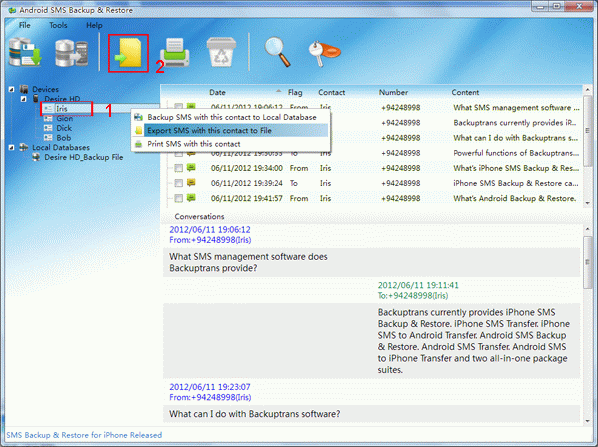This screenshot has width=598, height=447.
Task: Tick checkbox for 19:41:57 message row
Action: click(x=178, y=198)
